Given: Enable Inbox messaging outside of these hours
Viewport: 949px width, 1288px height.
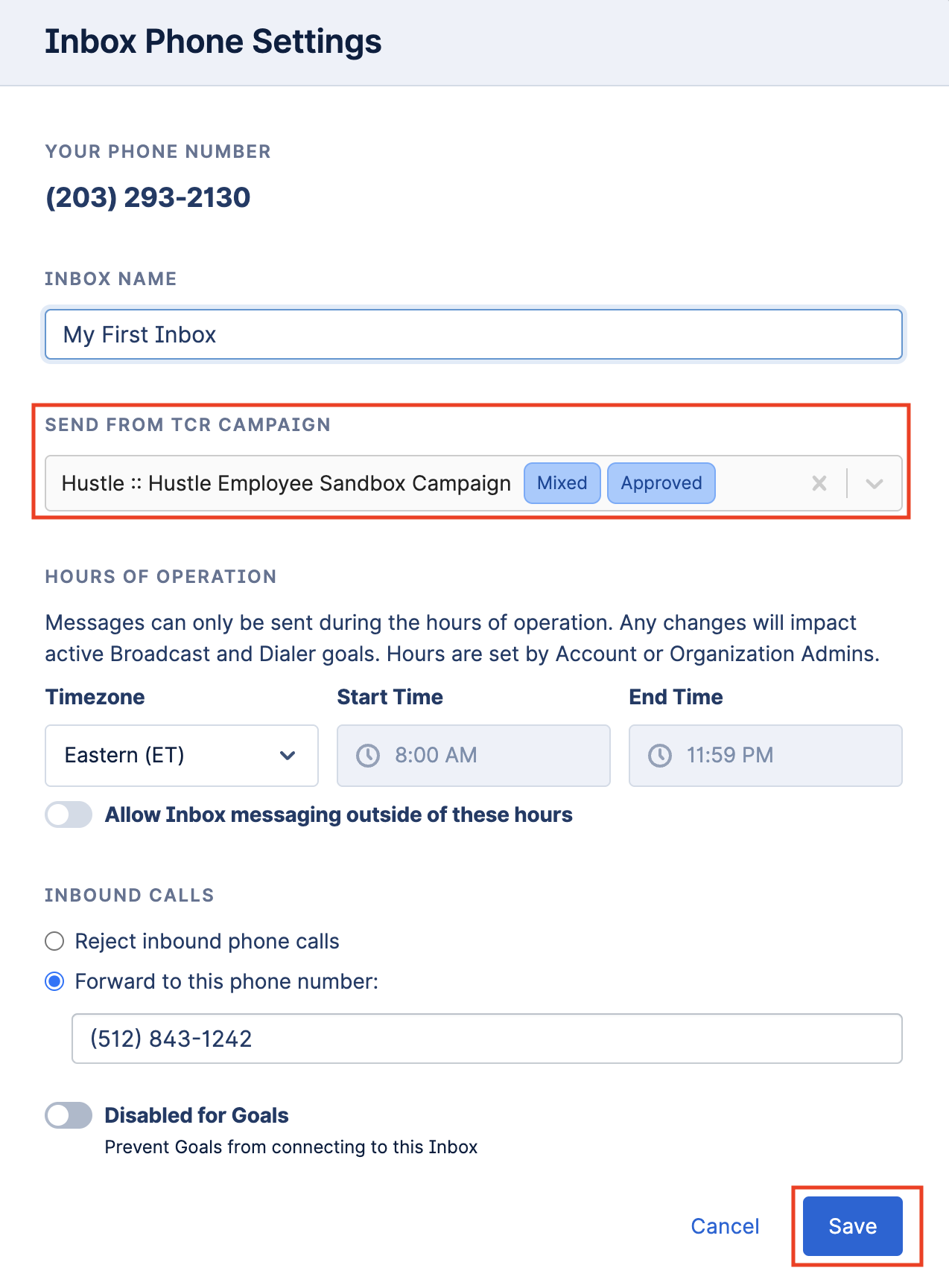Looking at the screenshot, I should (x=69, y=814).
